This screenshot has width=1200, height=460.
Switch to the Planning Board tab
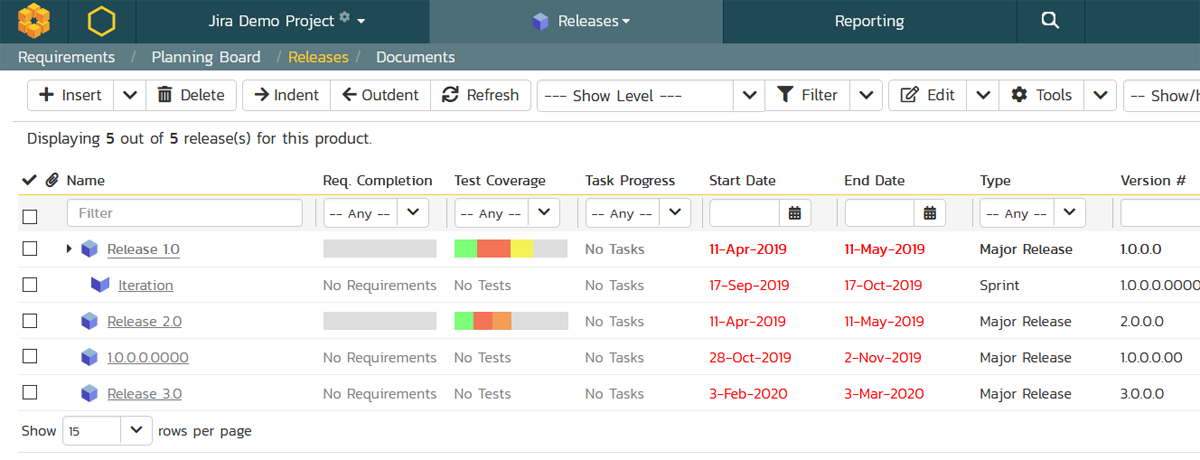pos(206,57)
